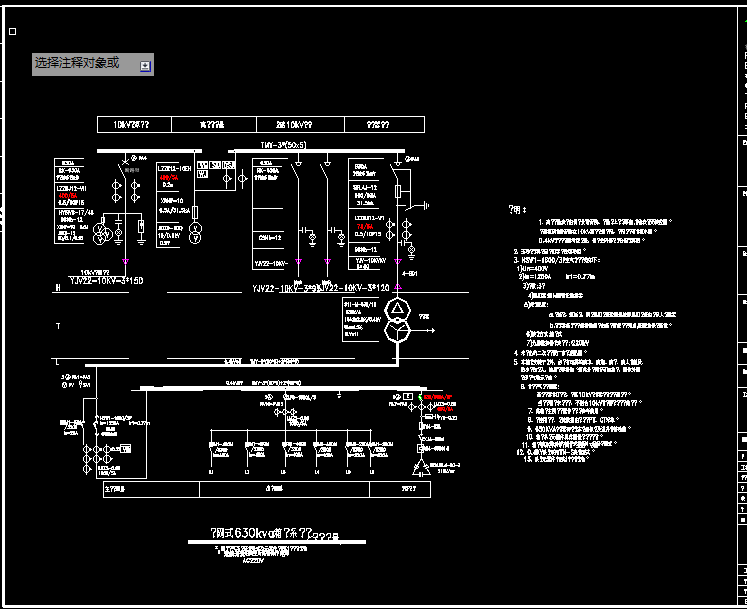The width and height of the screenshot is (747, 609).
Task: Select the TMY-3*(50x5) busbar label
Action: pos(282,145)
